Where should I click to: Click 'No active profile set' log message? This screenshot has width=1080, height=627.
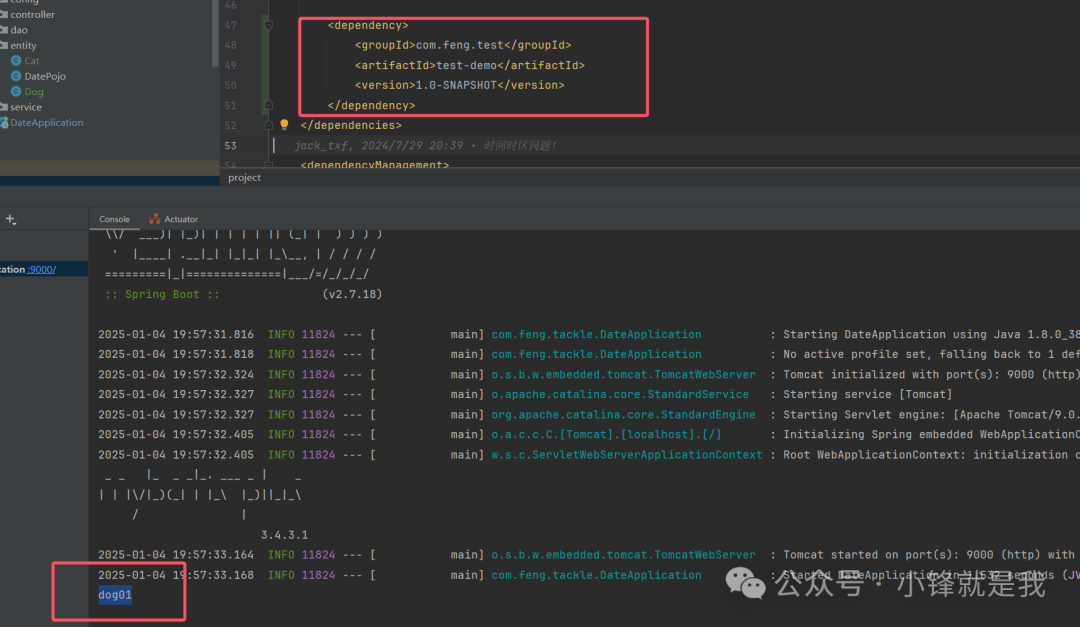[x=931, y=354]
